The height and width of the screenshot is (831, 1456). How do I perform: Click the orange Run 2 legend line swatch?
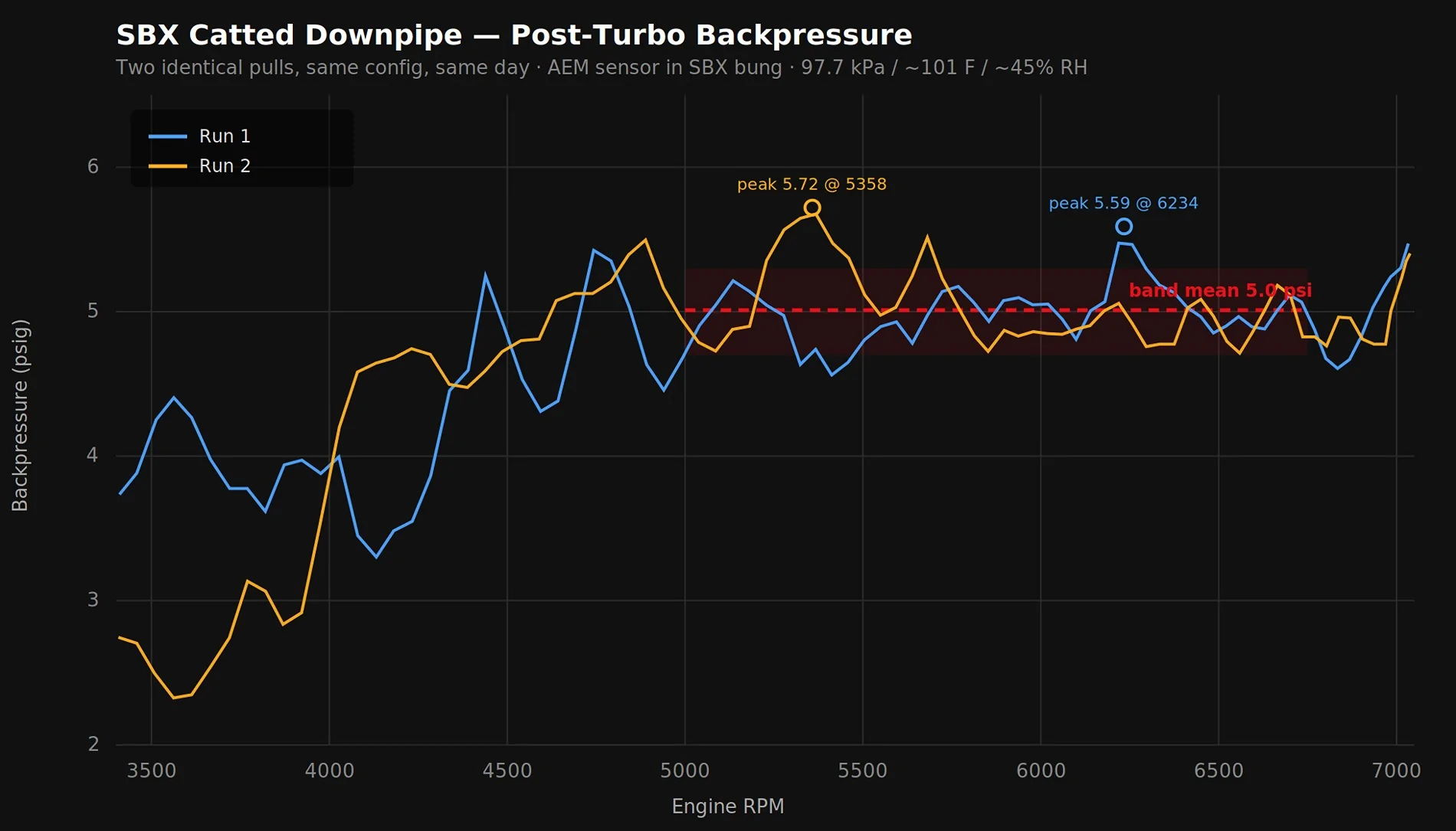(168, 166)
